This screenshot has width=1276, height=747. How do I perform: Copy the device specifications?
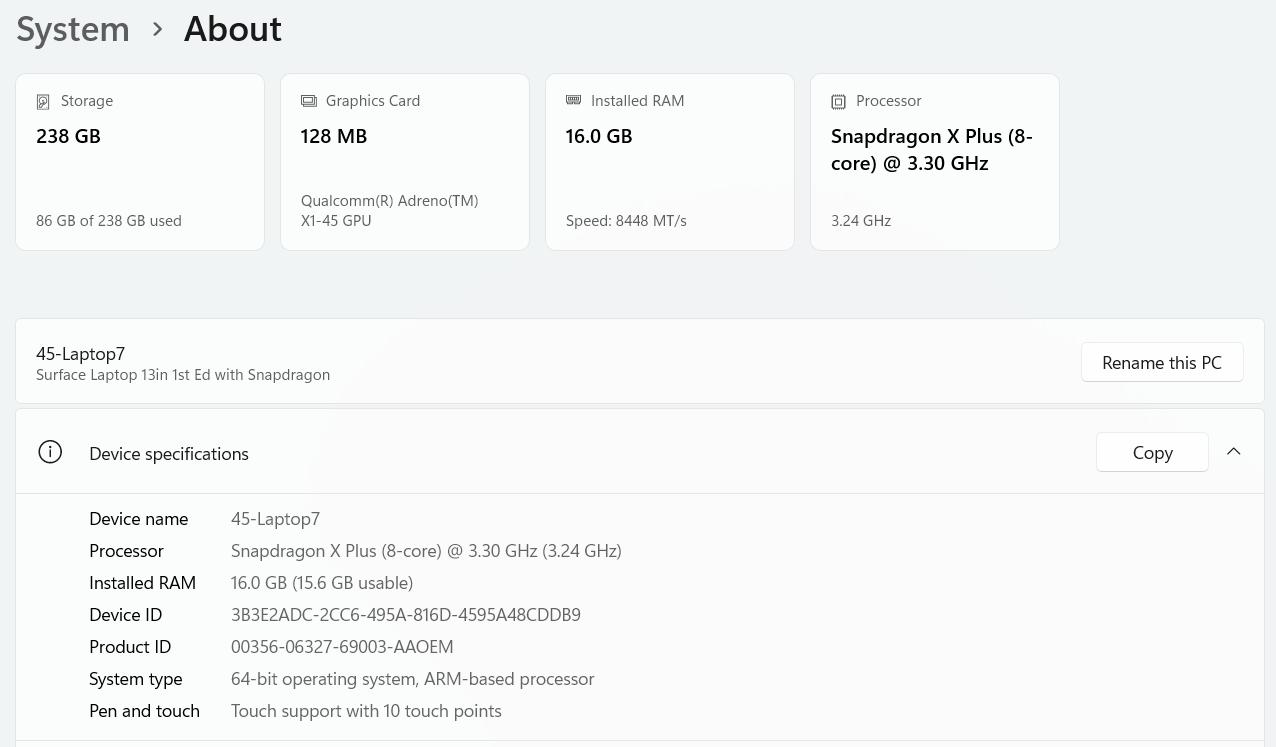[1152, 453]
